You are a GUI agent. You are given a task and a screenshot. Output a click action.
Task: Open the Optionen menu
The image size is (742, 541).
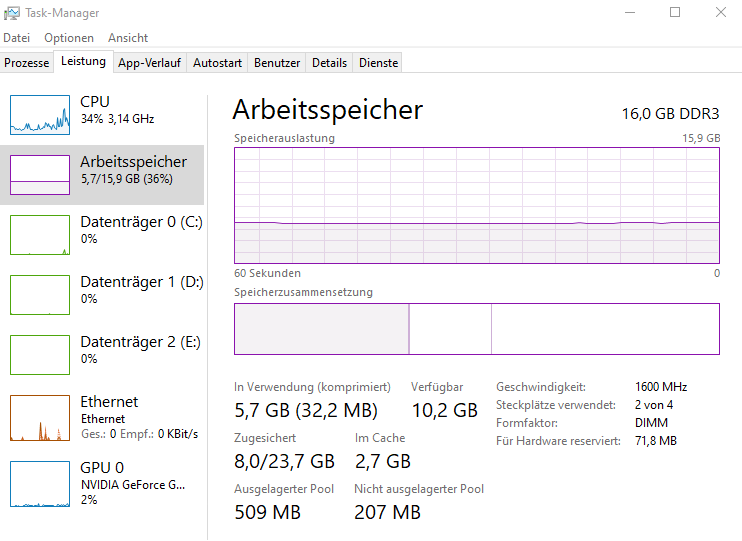(x=69, y=38)
